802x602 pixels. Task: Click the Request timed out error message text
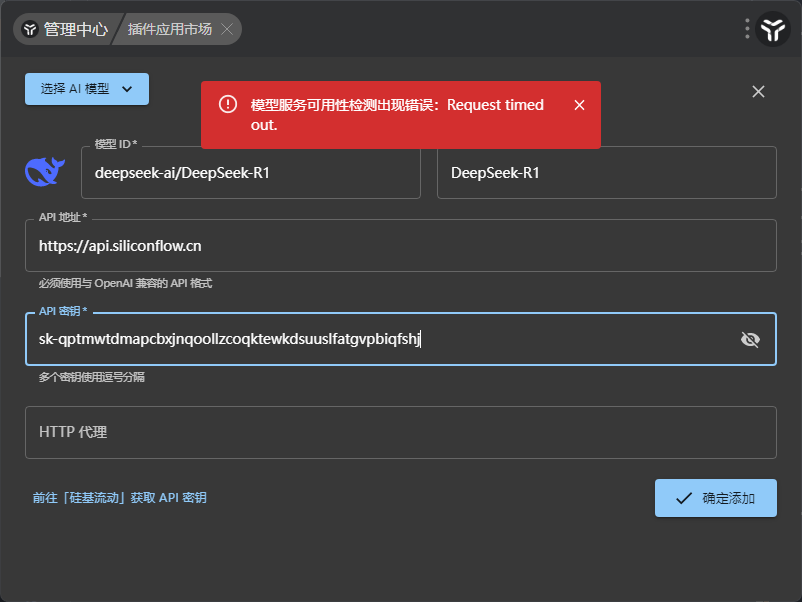(397, 115)
